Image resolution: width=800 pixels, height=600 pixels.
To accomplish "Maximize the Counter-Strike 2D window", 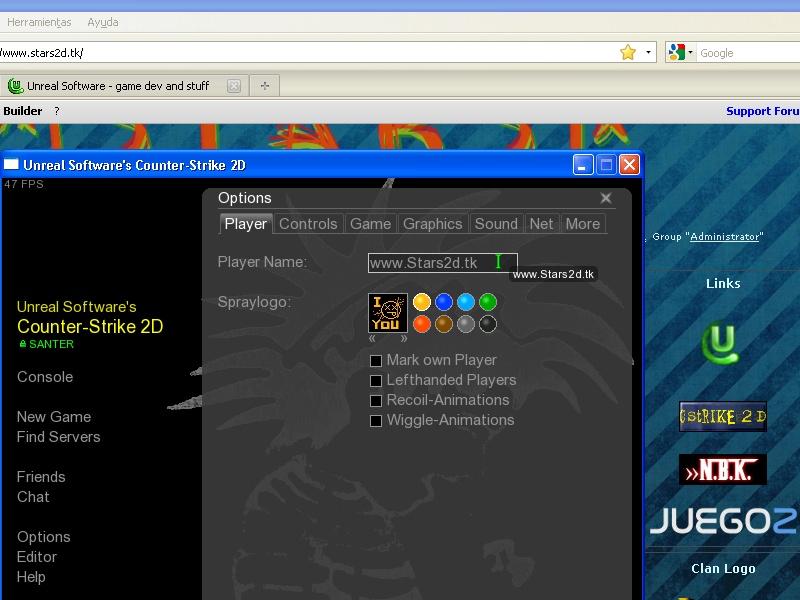I will tap(606, 165).
